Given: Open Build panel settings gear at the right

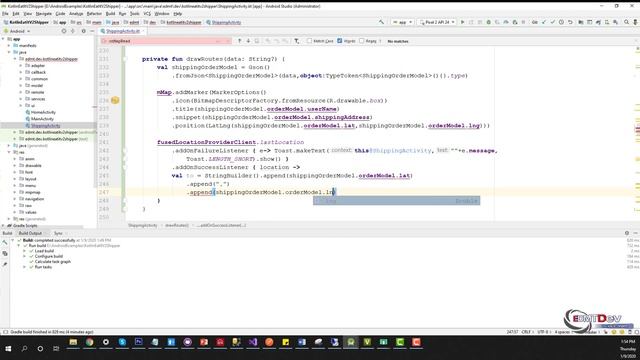Looking at the screenshot, I should pos(627,233).
